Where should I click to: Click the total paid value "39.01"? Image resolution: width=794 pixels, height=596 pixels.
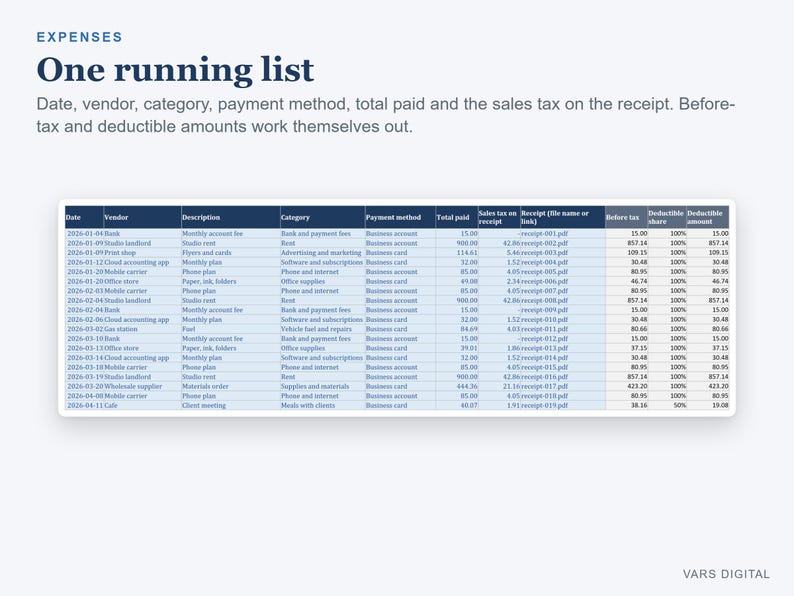(457, 348)
